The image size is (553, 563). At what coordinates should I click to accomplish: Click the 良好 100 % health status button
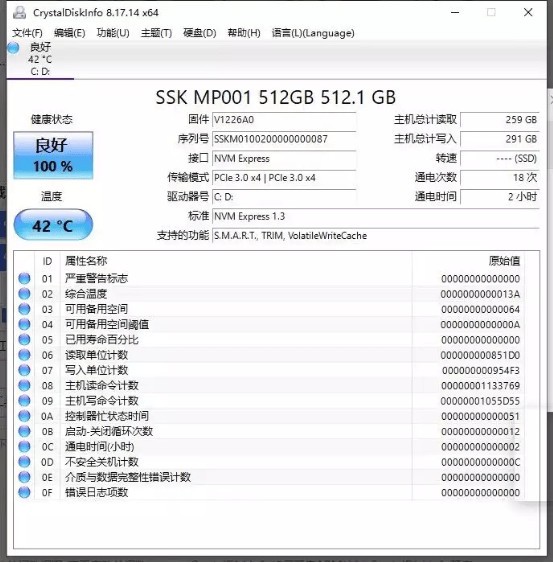pos(53,155)
